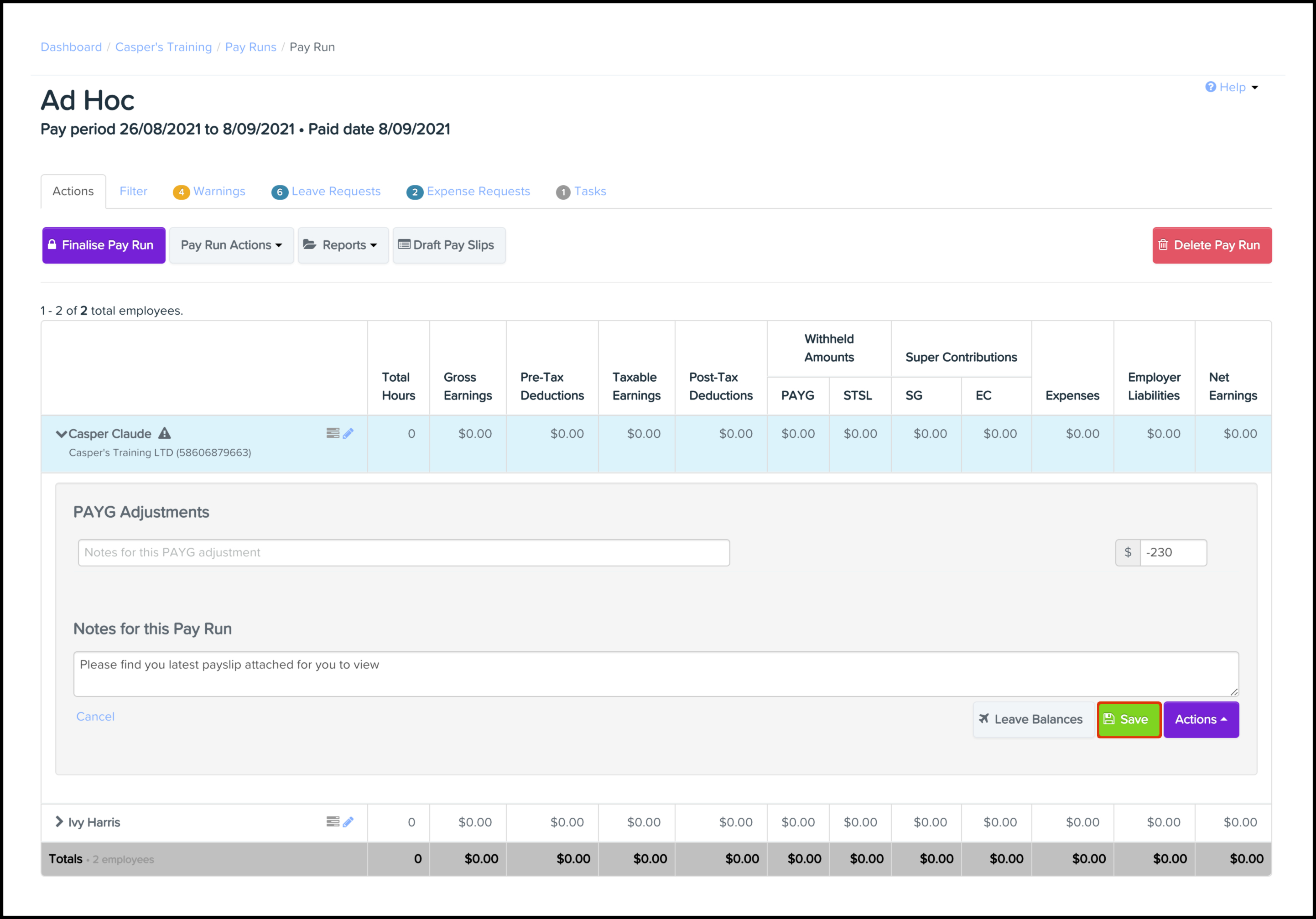Click Casper Claude's pencil edit icon
This screenshot has width=1316, height=919.
tap(348, 433)
